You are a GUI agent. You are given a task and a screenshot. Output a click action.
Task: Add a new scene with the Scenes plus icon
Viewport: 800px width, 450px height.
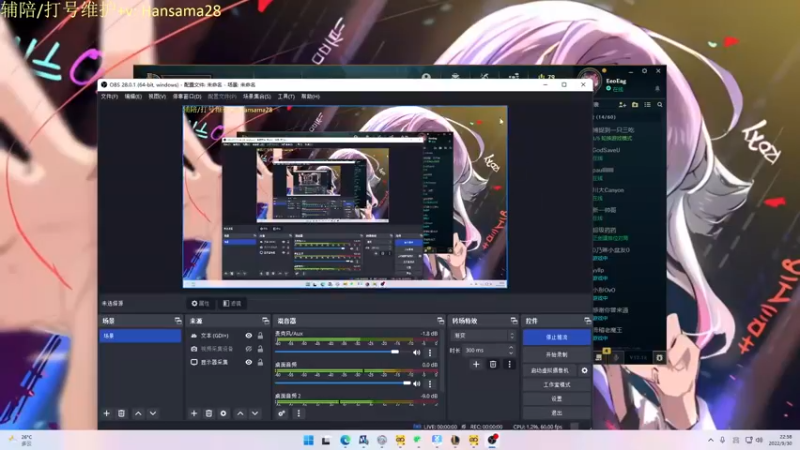107,413
